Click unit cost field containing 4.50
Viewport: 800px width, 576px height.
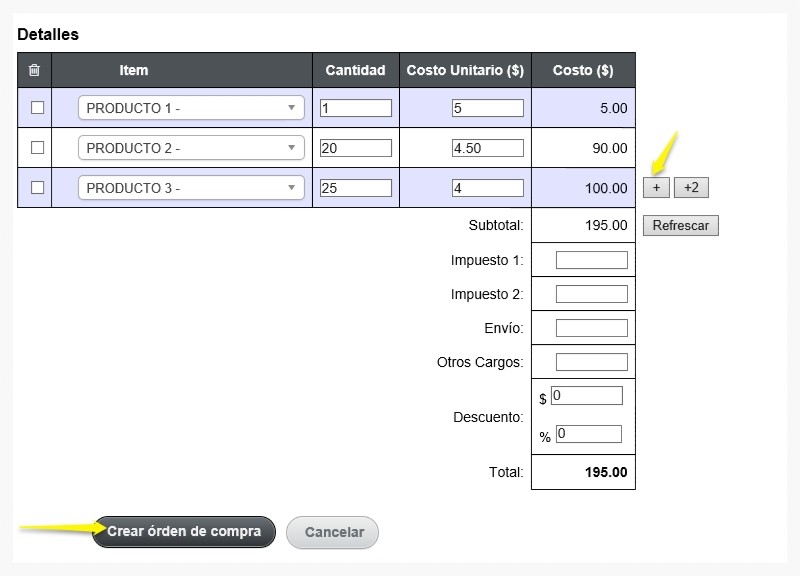point(488,148)
